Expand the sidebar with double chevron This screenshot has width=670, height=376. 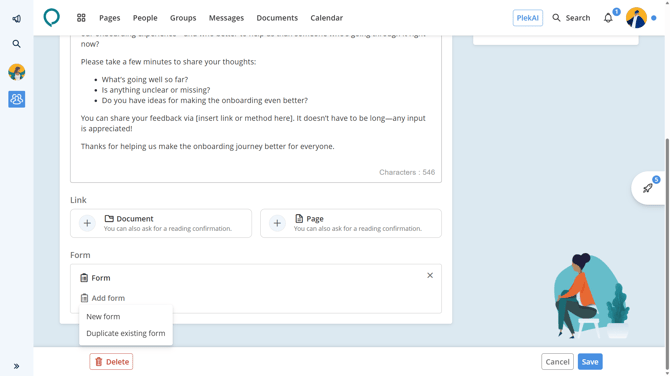(16, 366)
